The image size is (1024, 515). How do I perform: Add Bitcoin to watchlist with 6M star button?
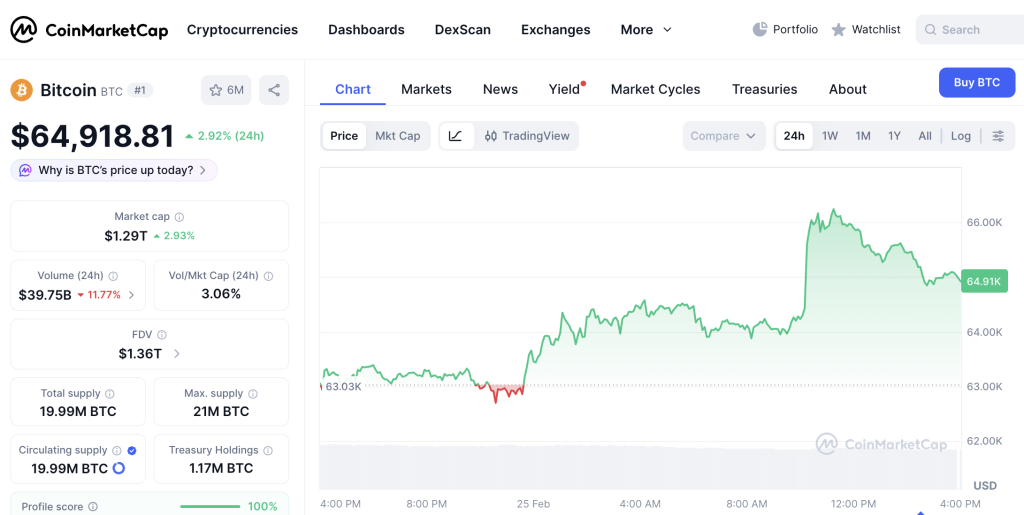tap(227, 90)
